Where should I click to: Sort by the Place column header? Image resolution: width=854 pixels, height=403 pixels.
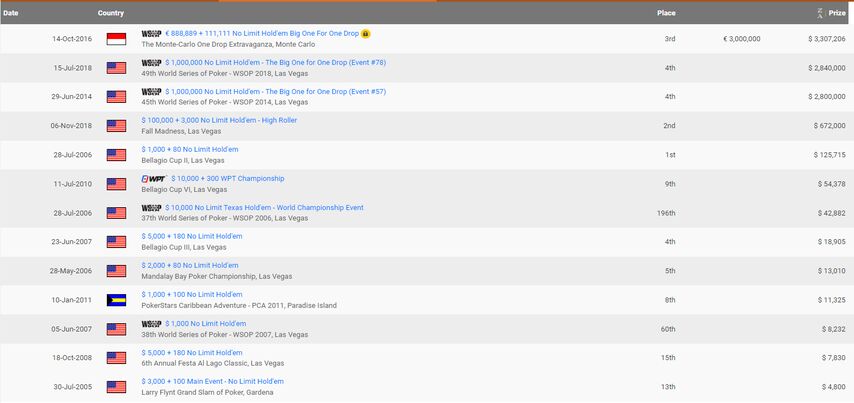tap(666, 13)
